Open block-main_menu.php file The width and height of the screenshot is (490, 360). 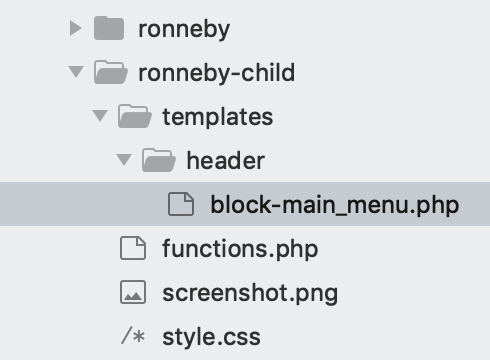pos(335,205)
